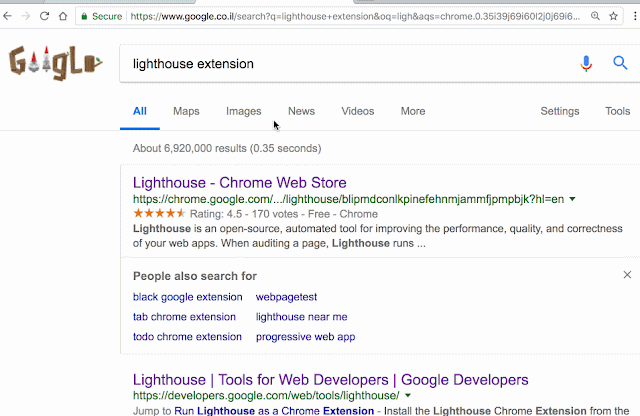Open the Chrome three-dot menu

(635, 16)
